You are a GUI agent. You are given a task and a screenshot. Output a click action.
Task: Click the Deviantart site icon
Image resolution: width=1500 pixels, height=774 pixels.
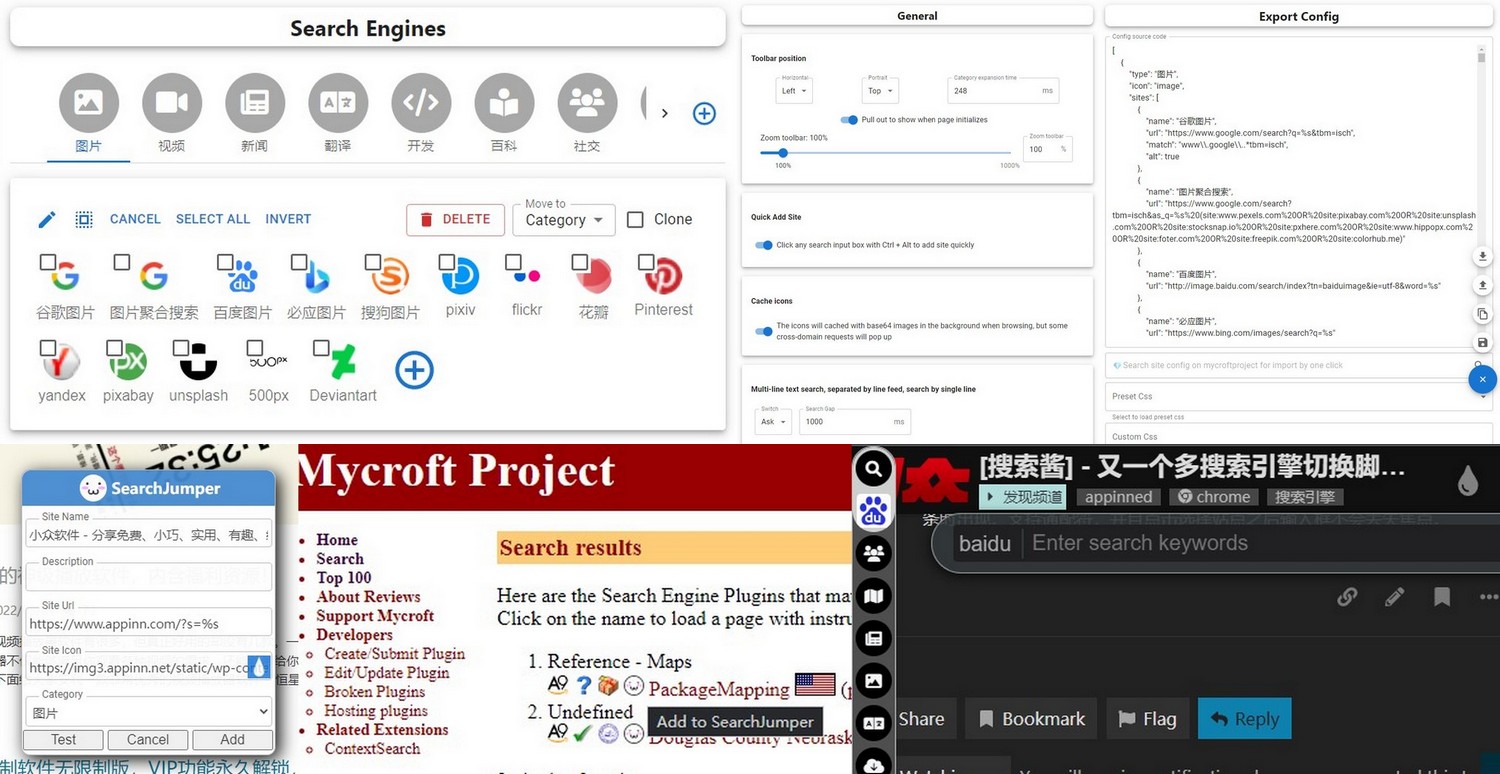tap(343, 361)
